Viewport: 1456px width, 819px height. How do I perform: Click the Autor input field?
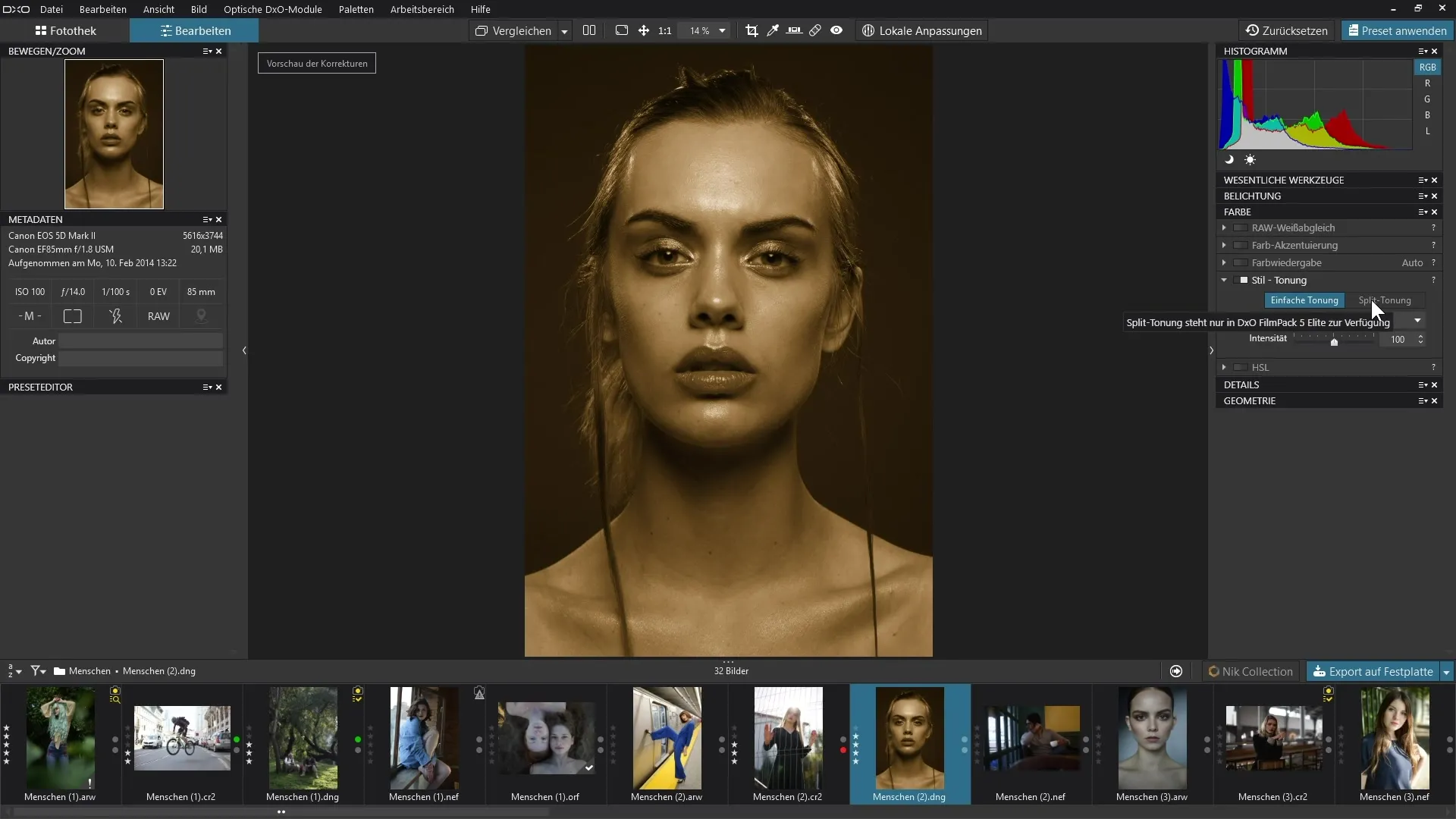pyautogui.click(x=140, y=341)
